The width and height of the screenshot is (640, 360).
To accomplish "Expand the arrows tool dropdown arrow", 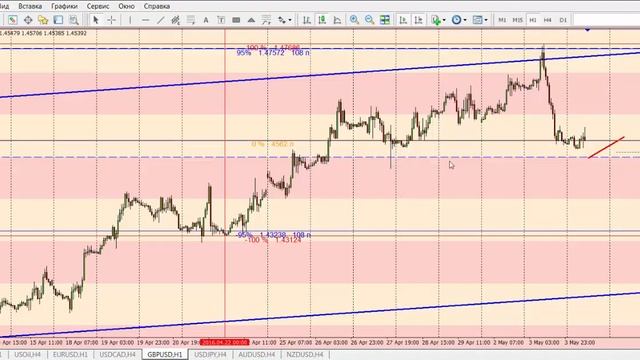I will point(290,20).
